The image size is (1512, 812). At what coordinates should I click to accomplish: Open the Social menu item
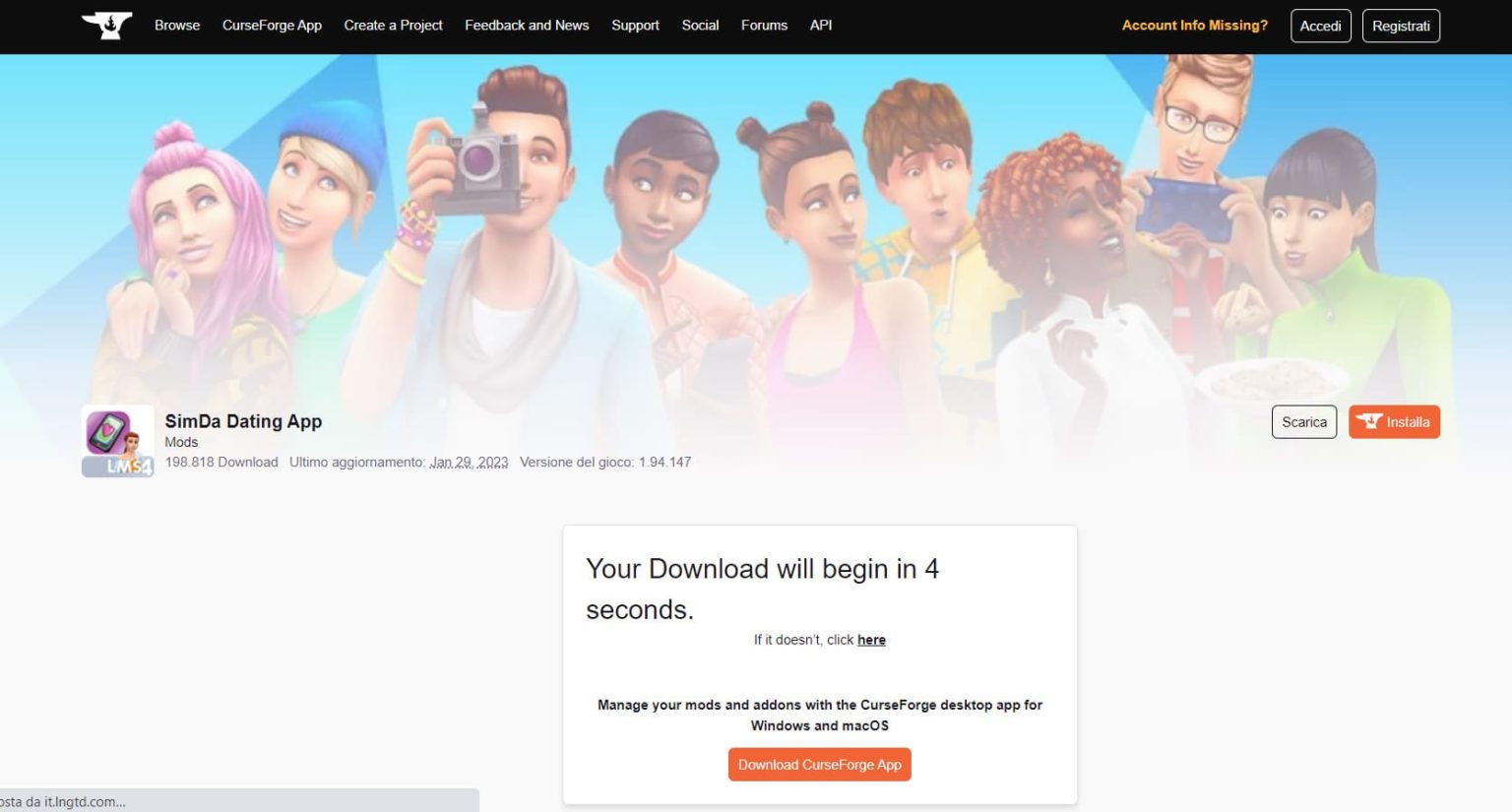(701, 26)
